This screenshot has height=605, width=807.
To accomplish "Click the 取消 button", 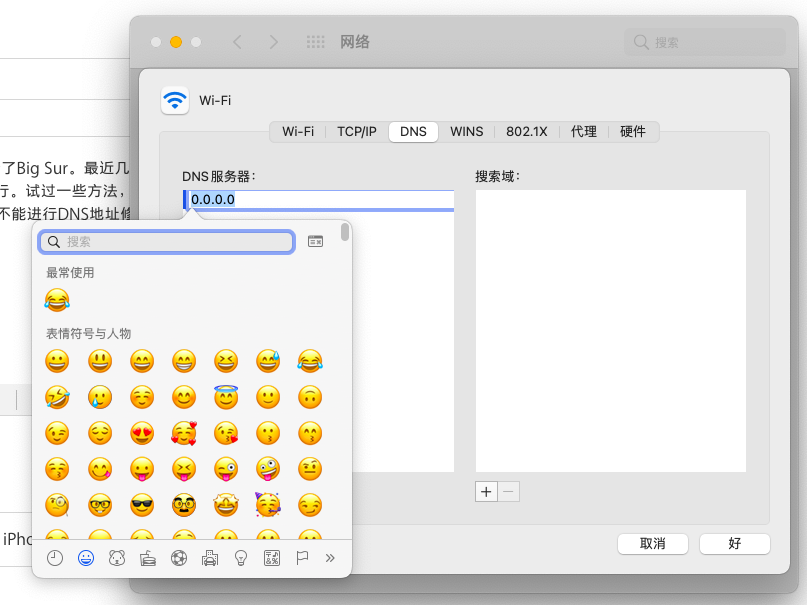I will click(652, 543).
